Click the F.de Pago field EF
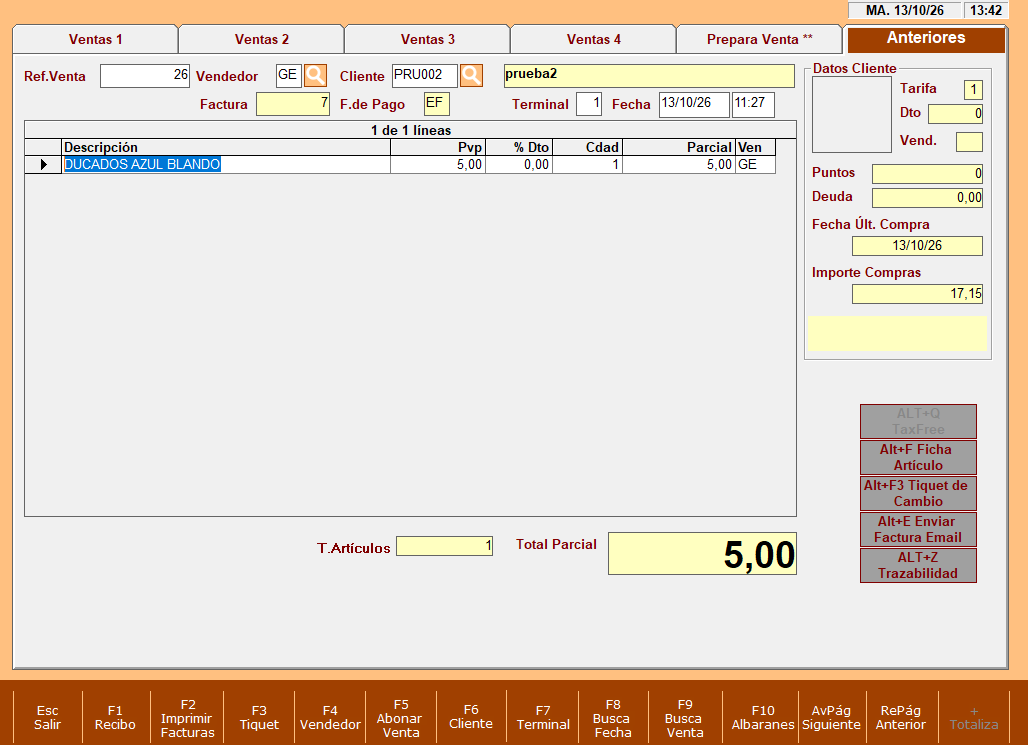Screen dimensions: 1028x745 coord(437,104)
